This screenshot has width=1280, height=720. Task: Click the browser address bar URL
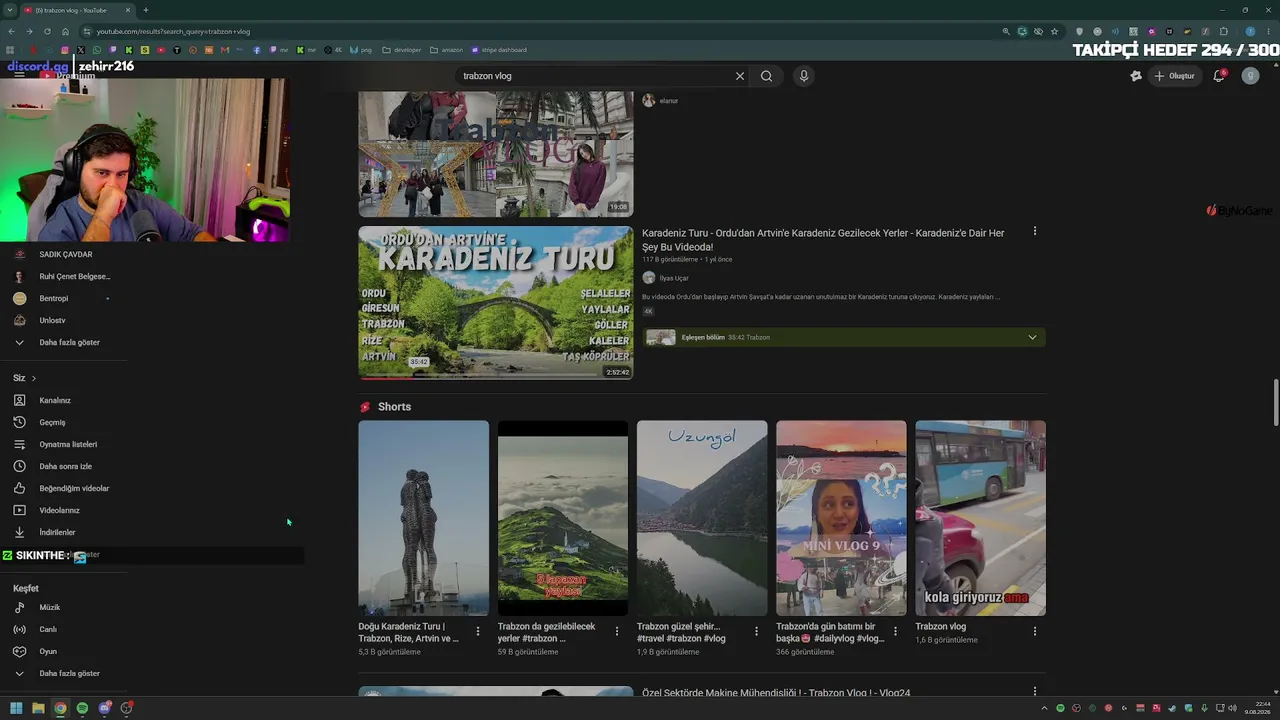(173, 32)
